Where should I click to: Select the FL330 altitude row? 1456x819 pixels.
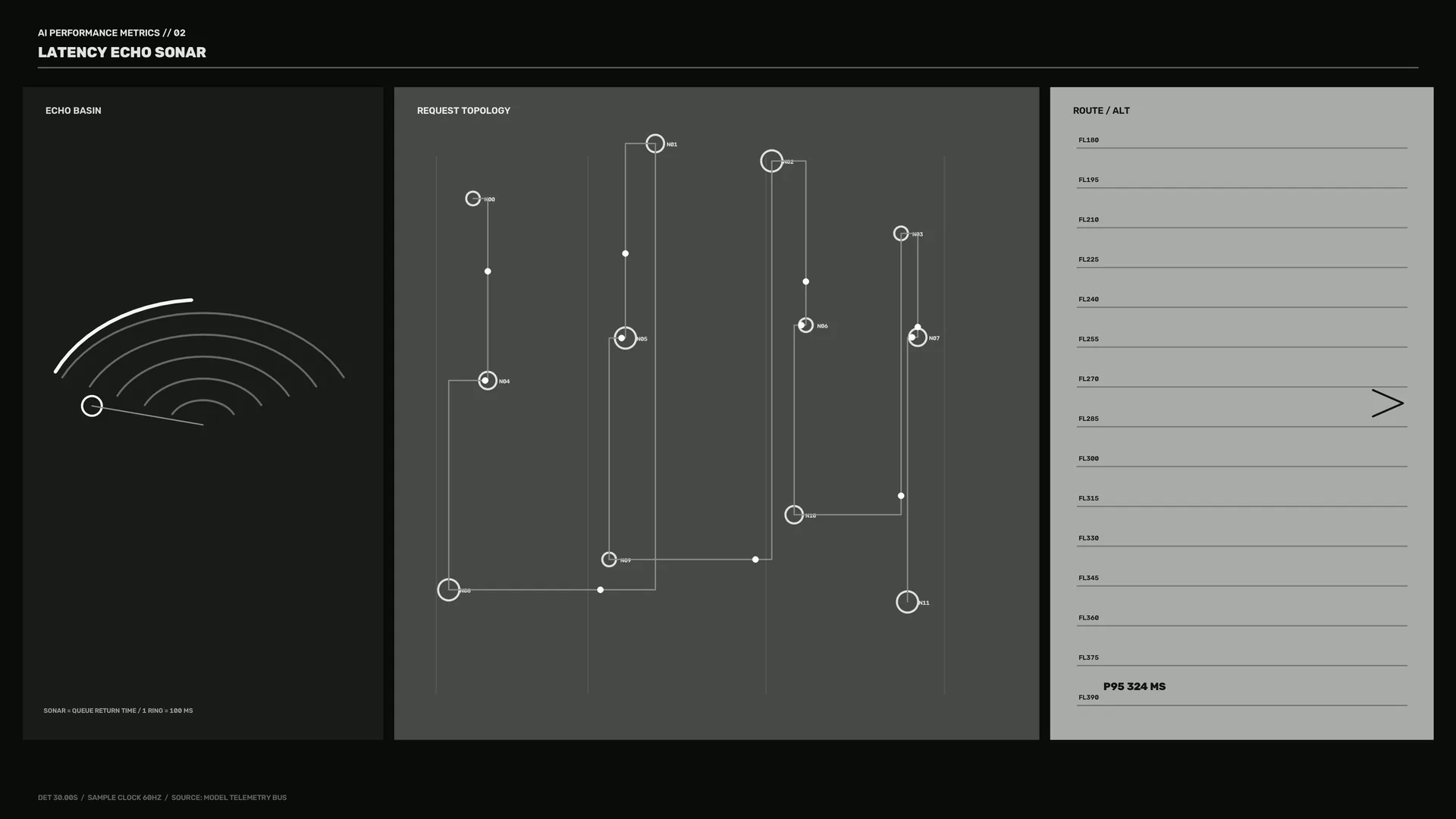point(1241,540)
